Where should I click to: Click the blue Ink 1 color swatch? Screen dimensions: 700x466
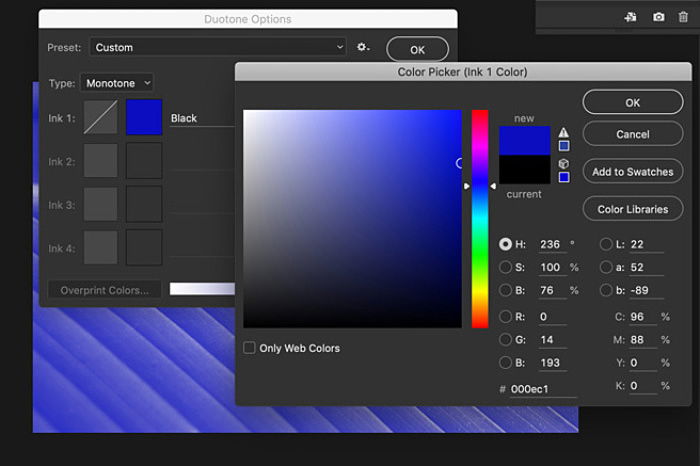point(144,117)
